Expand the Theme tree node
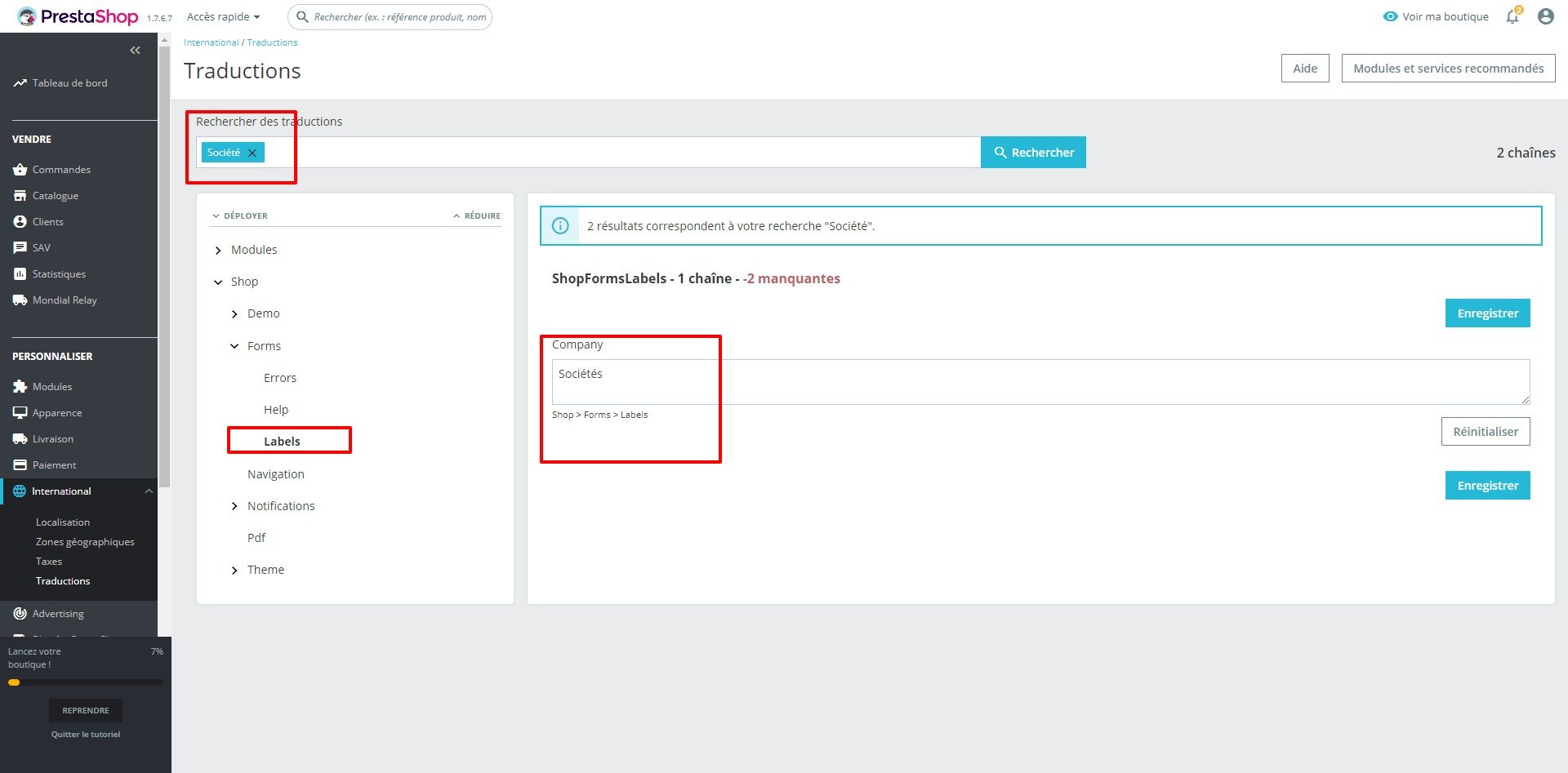This screenshot has width=1568, height=773. pyautogui.click(x=234, y=571)
